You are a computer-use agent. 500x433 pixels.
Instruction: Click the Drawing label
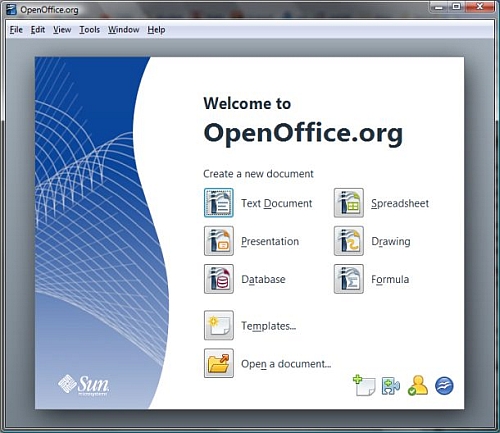391,241
